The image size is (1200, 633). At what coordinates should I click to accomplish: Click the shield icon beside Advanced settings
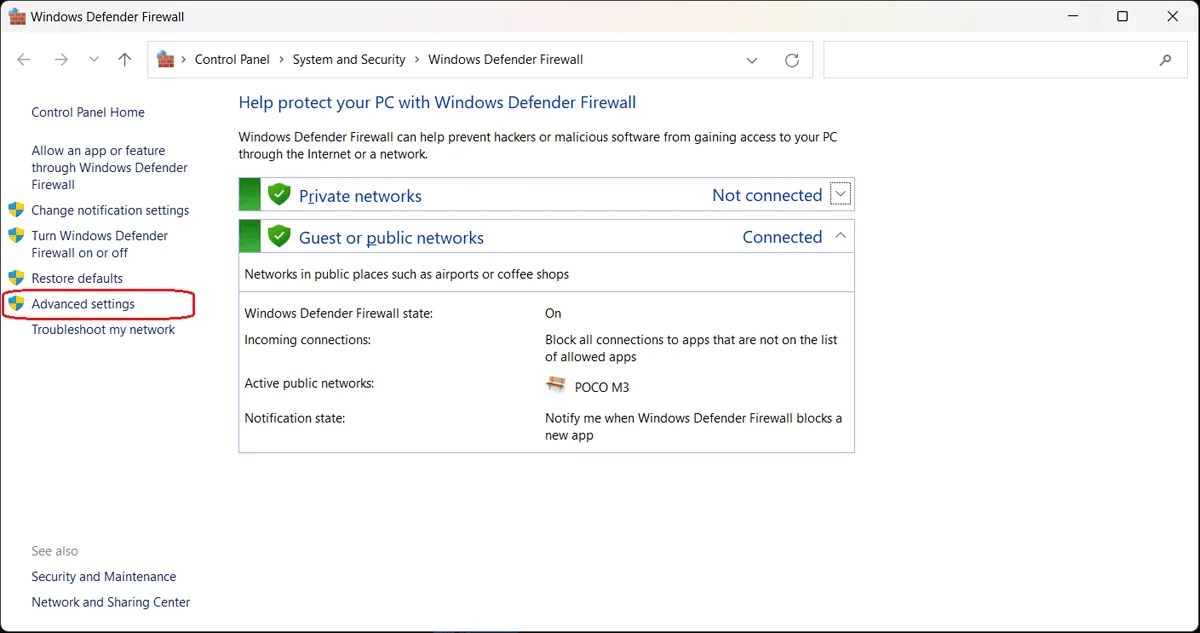pos(17,303)
